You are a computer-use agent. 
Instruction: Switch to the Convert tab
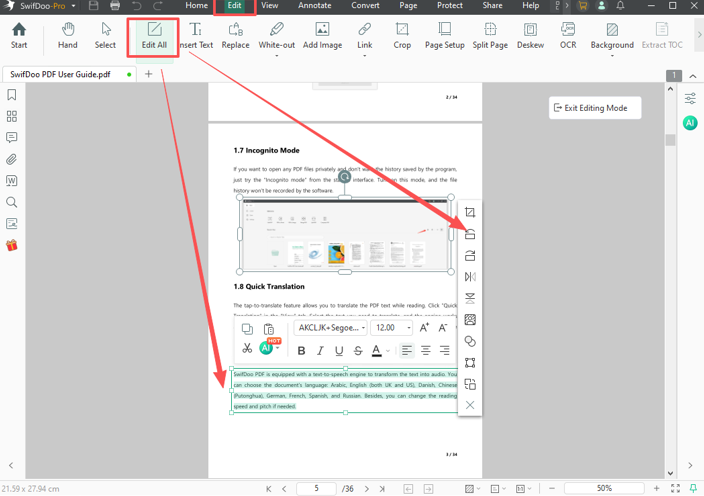coord(365,6)
